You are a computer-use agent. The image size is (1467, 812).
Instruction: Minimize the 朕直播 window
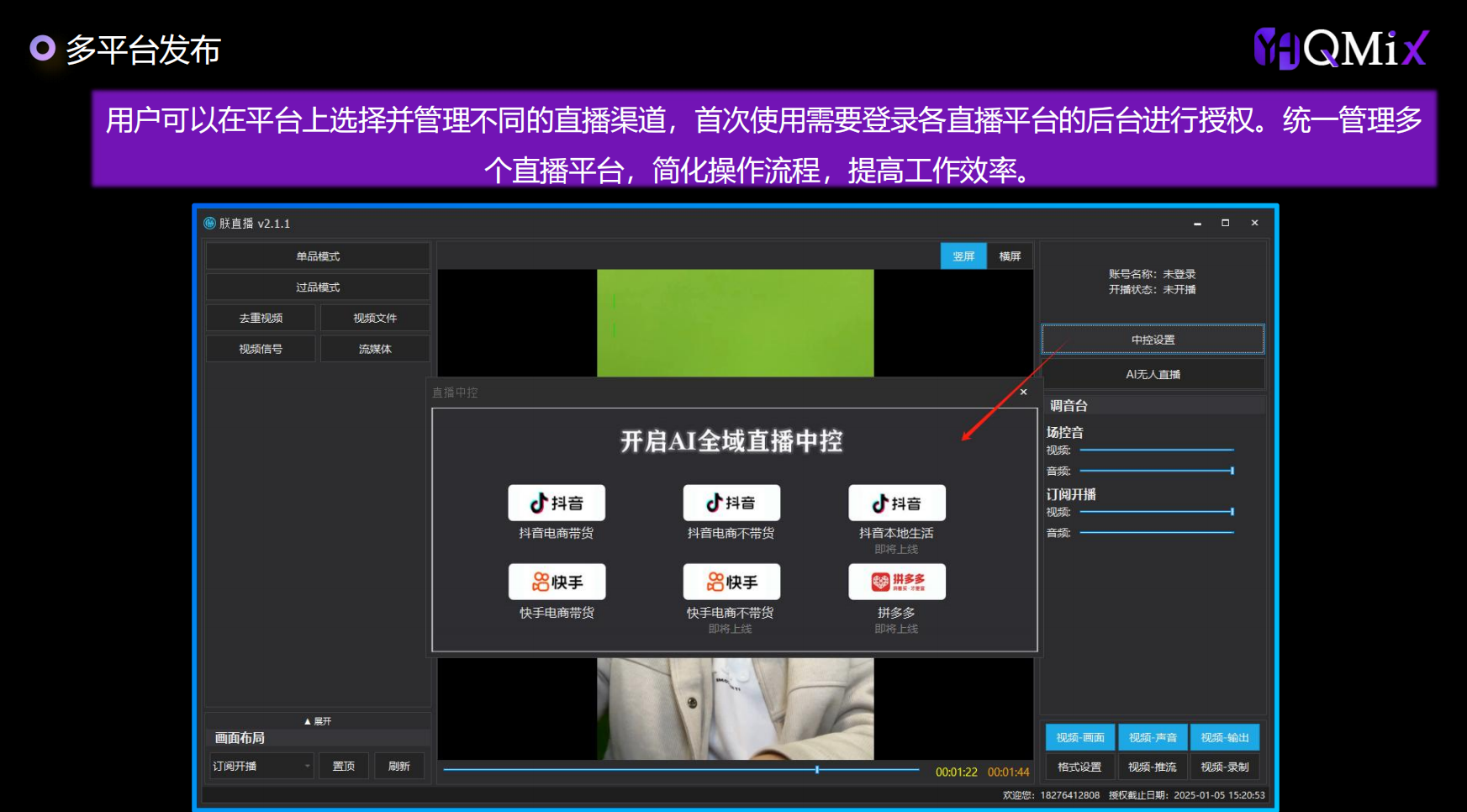[x=1197, y=223]
